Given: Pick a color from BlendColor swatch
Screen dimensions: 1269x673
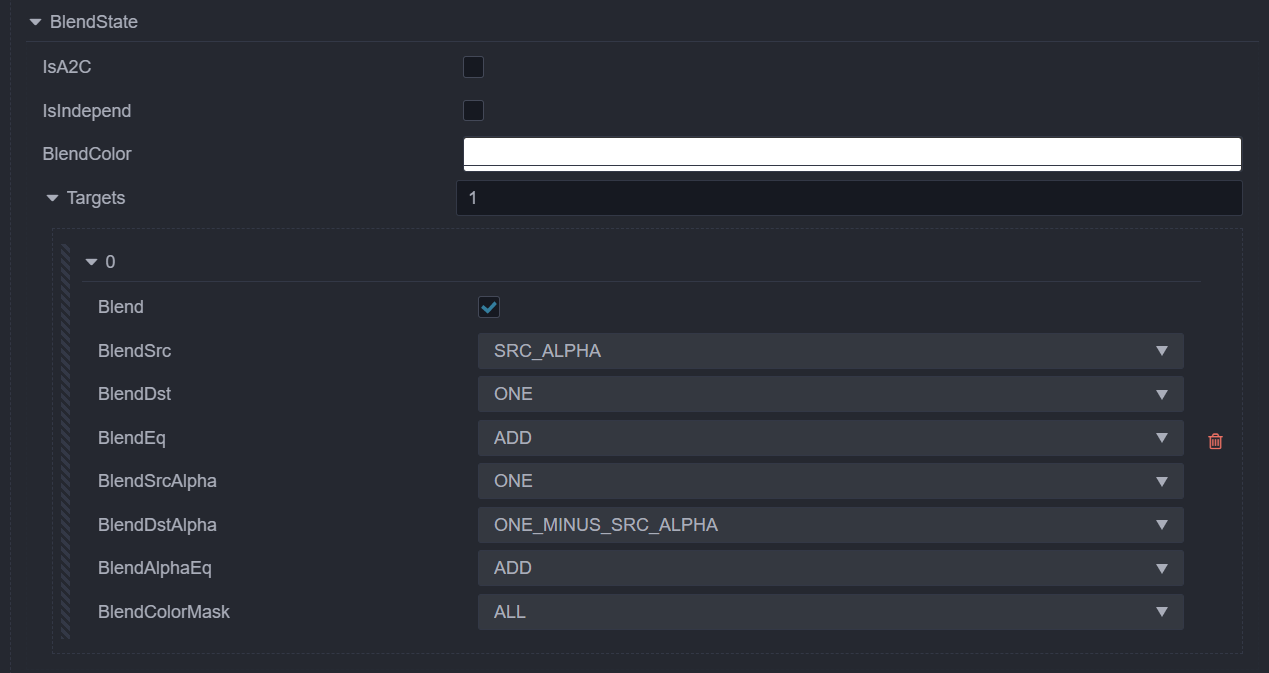Looking at the screenshot, I should click(x=852, y=154).
